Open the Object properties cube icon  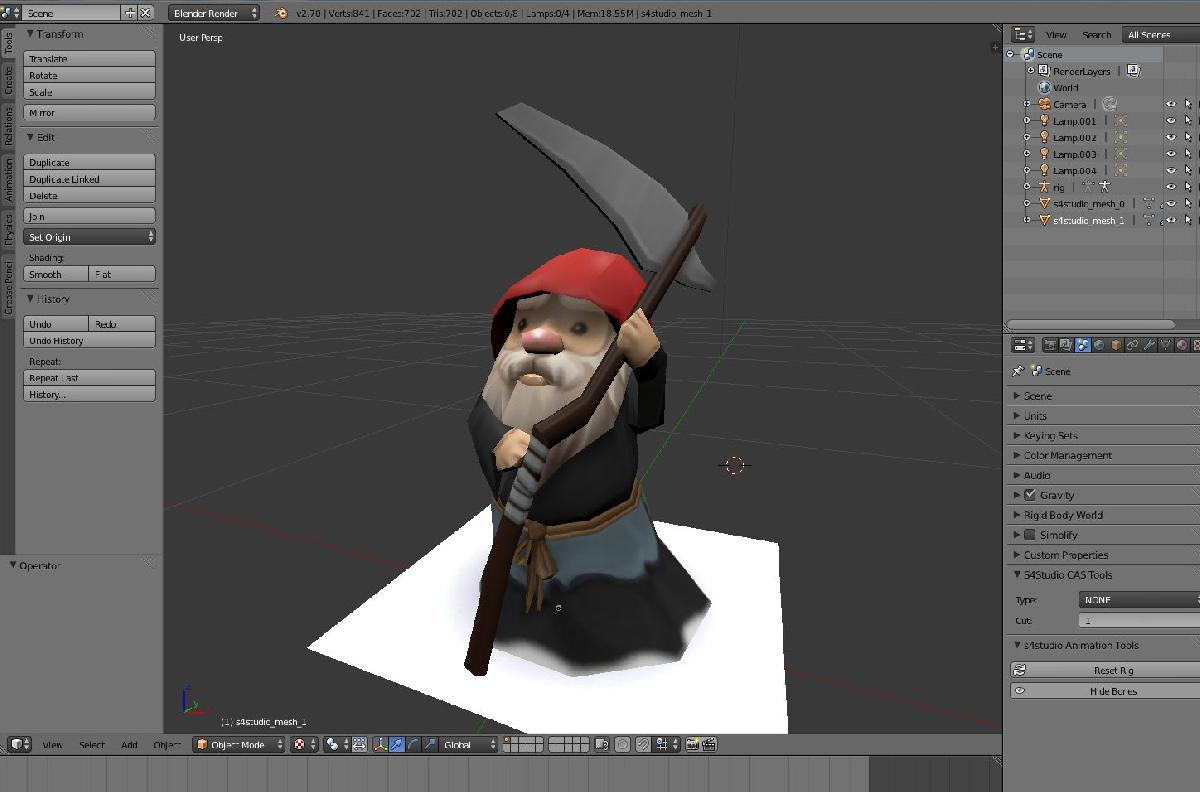point(1116,345)
